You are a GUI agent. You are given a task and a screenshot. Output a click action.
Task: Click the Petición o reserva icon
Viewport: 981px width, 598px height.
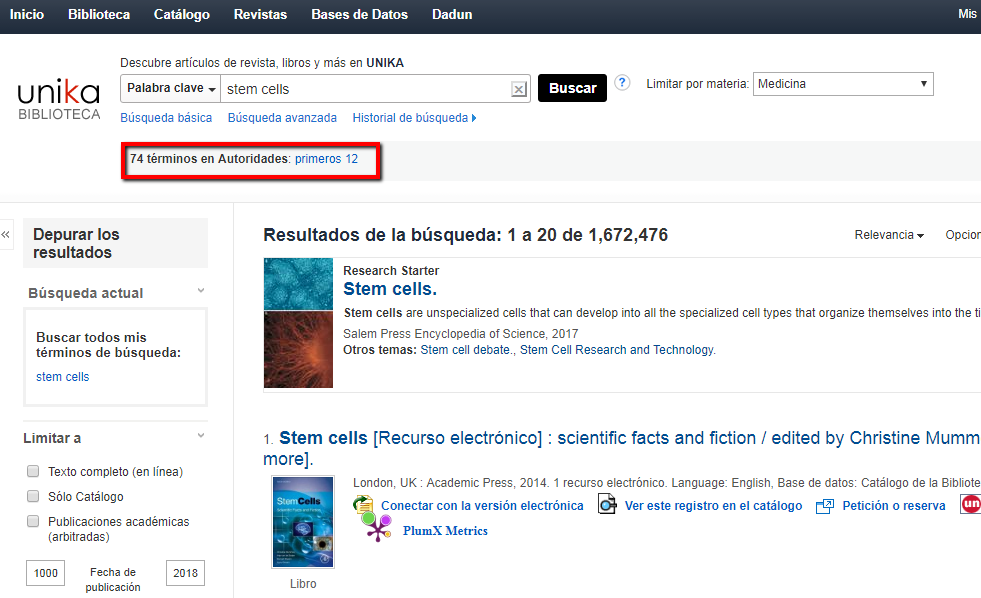pyautogui.click(x=825, y=506)
